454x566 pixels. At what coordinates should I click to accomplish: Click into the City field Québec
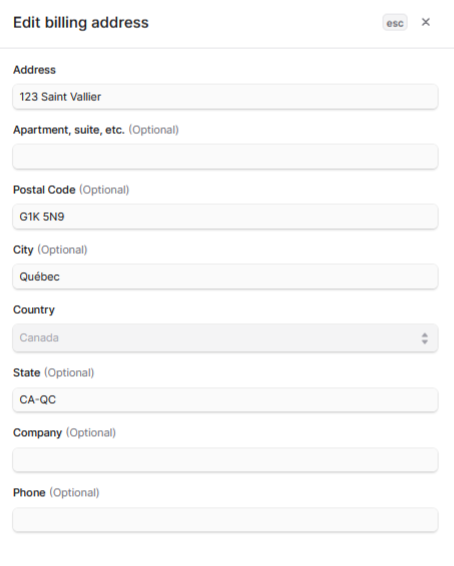tap(225, 277)
